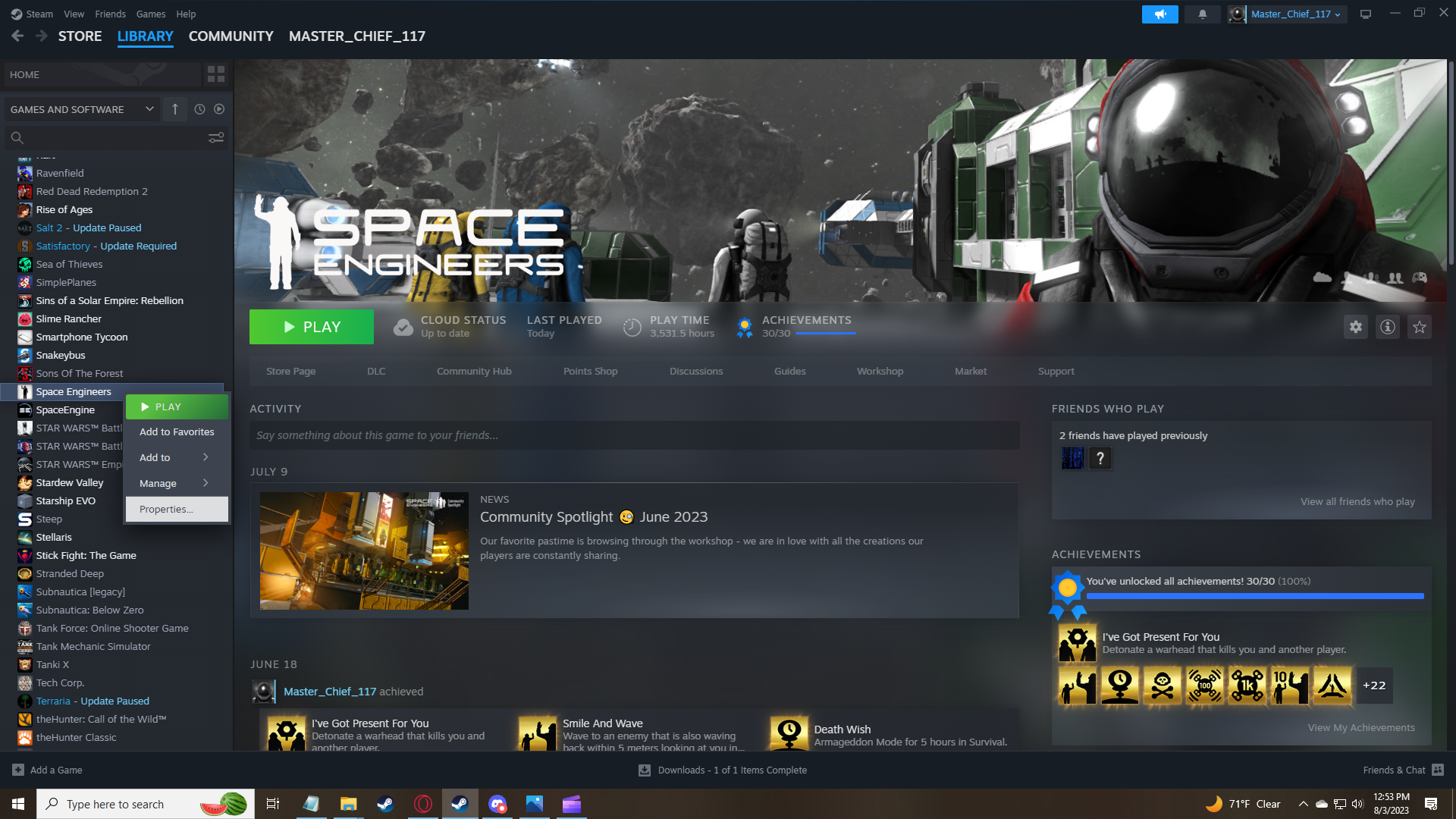
Task: Click the achievements progress bar under 30/30
Action: 826,333
